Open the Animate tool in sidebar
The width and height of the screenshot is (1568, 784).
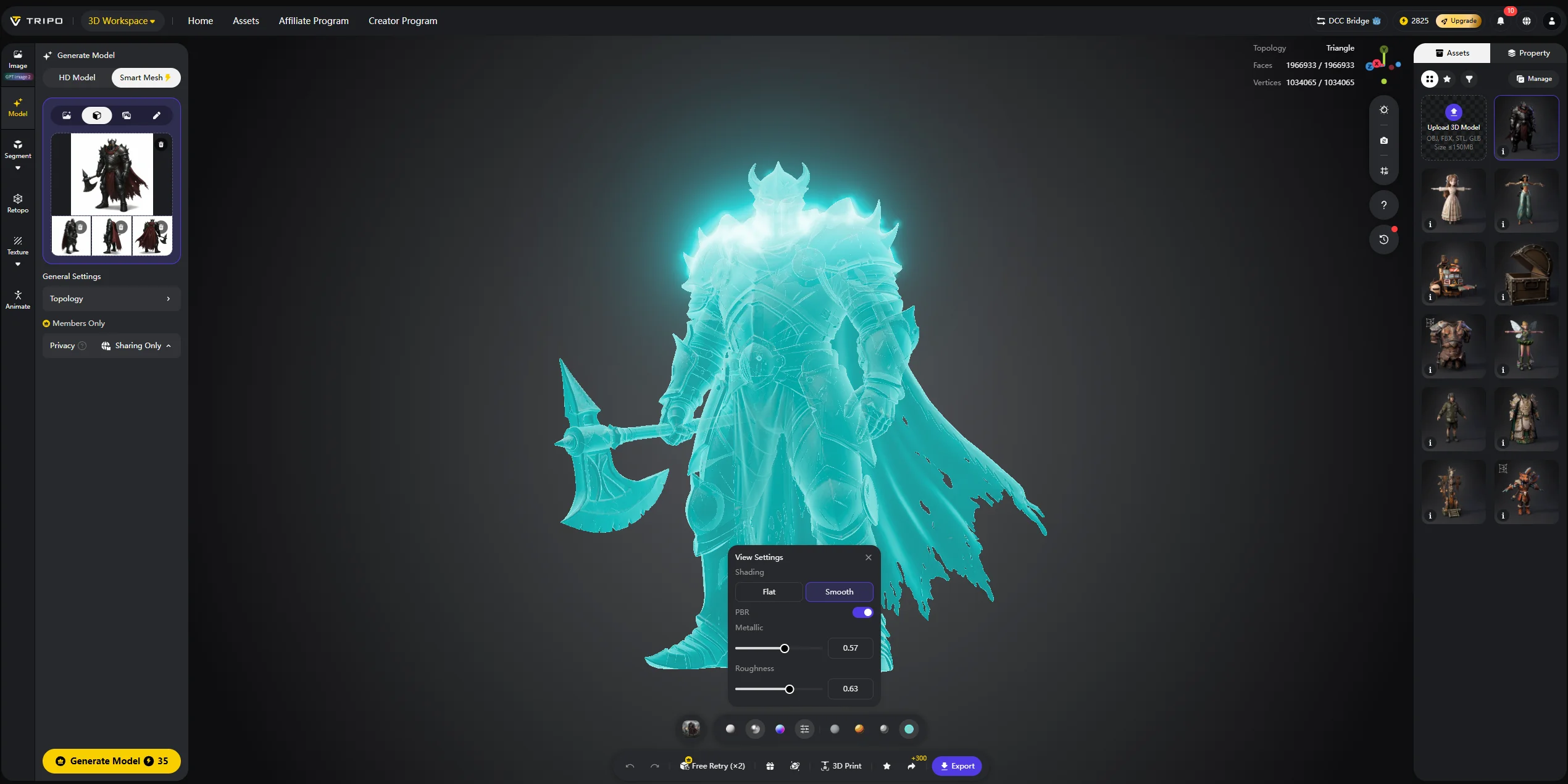(18, 300)
